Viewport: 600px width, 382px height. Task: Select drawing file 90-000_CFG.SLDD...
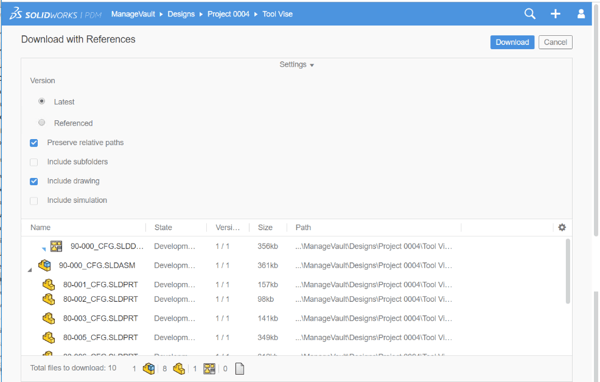(107, 246)
